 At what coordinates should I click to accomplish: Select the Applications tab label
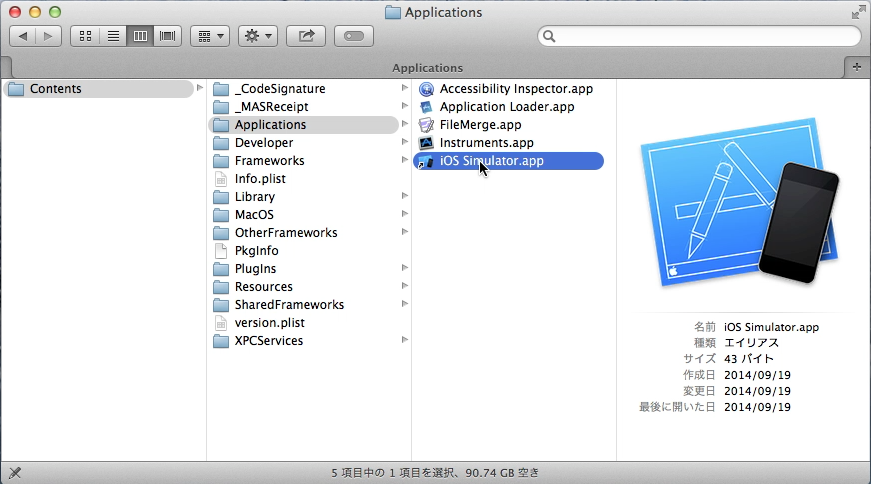click(427, 68)
